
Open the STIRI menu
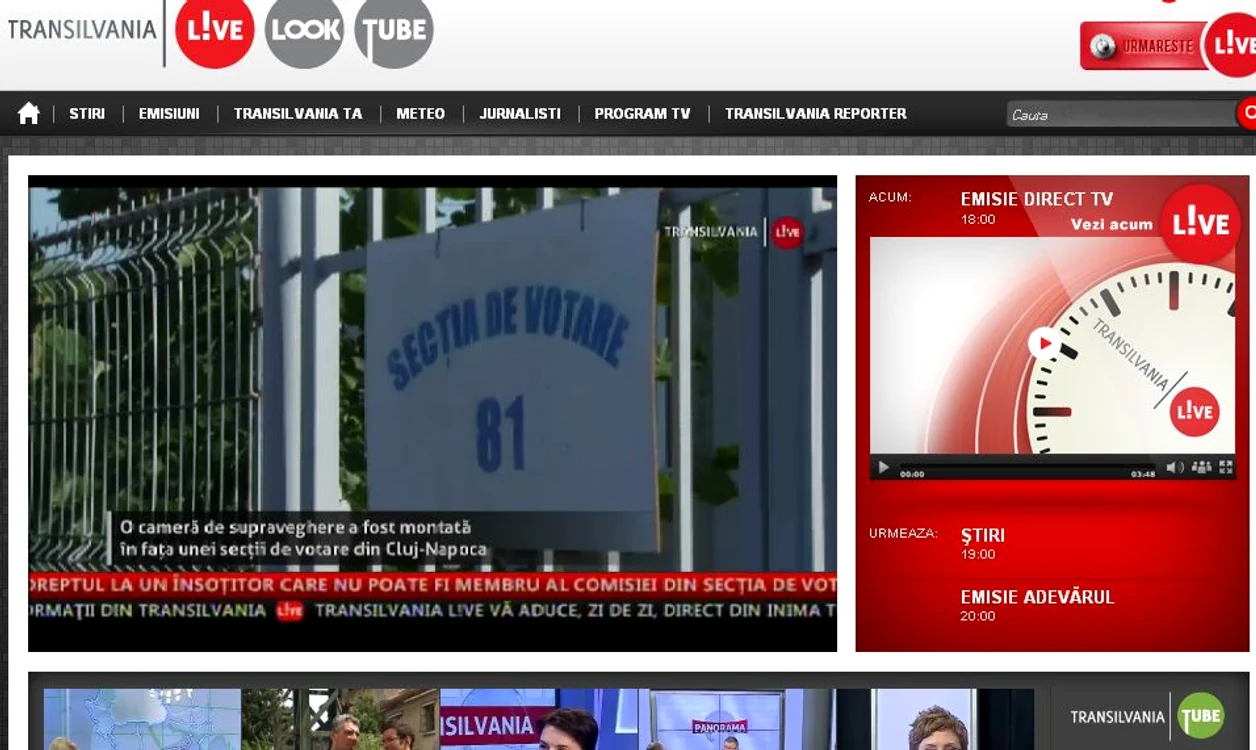pyautogui.click(x=87, y=114)
